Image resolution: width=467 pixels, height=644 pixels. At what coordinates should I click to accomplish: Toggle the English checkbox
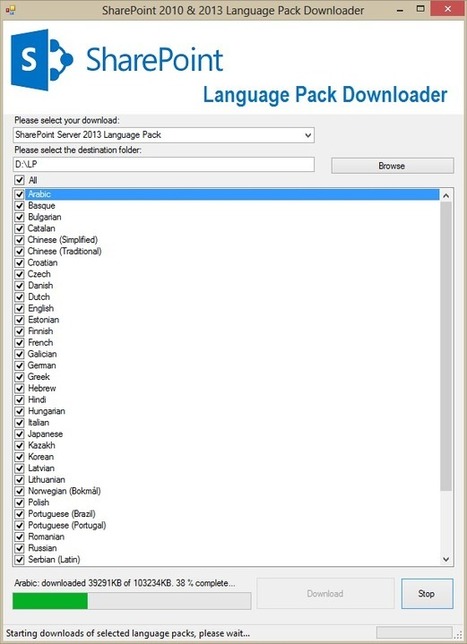[19, 308]
